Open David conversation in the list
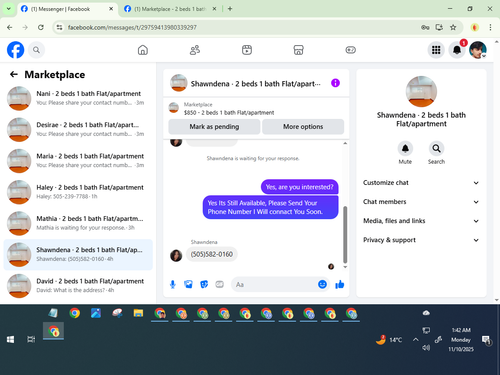500x375 pixels. 78,286
